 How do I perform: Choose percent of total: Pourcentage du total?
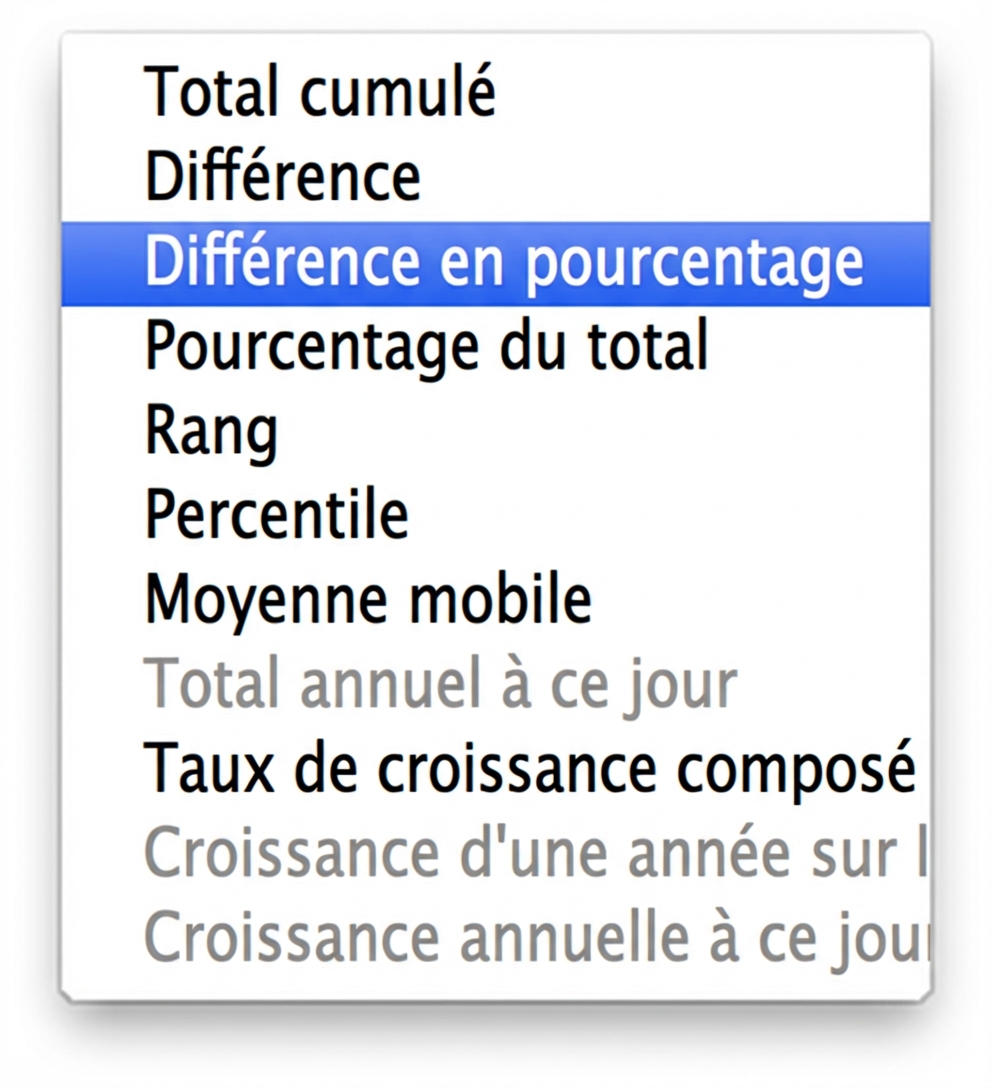[x=495, y=347]
